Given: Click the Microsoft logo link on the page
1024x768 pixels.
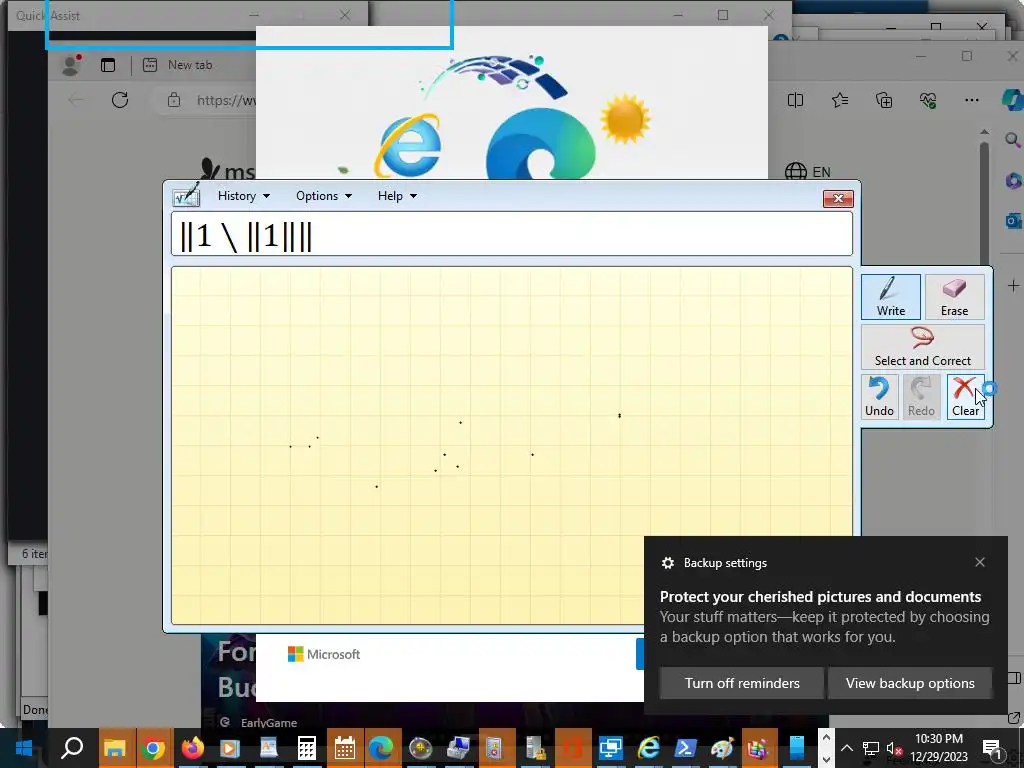Looking at the screenshot, I should click(324, 654).
